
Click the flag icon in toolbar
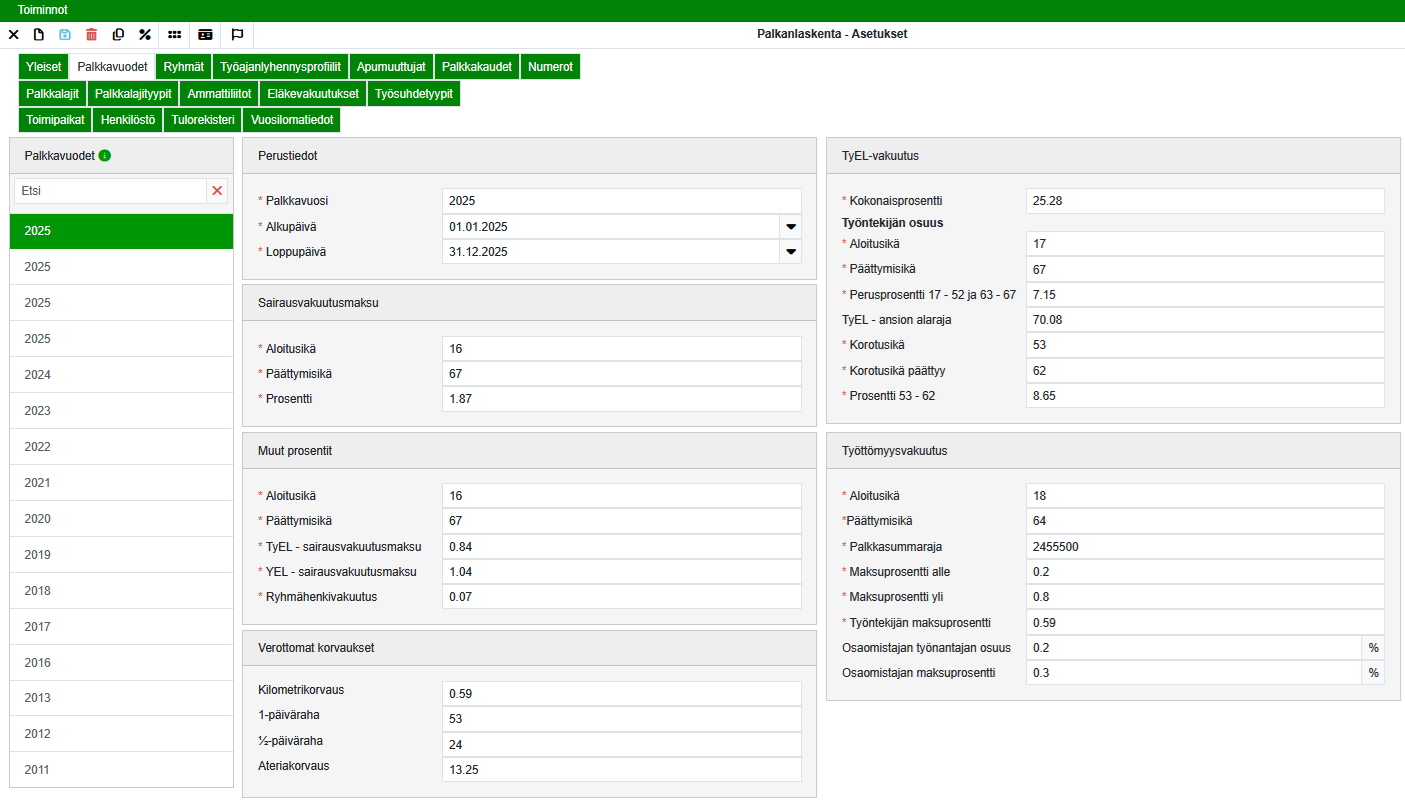click(237, 34)
